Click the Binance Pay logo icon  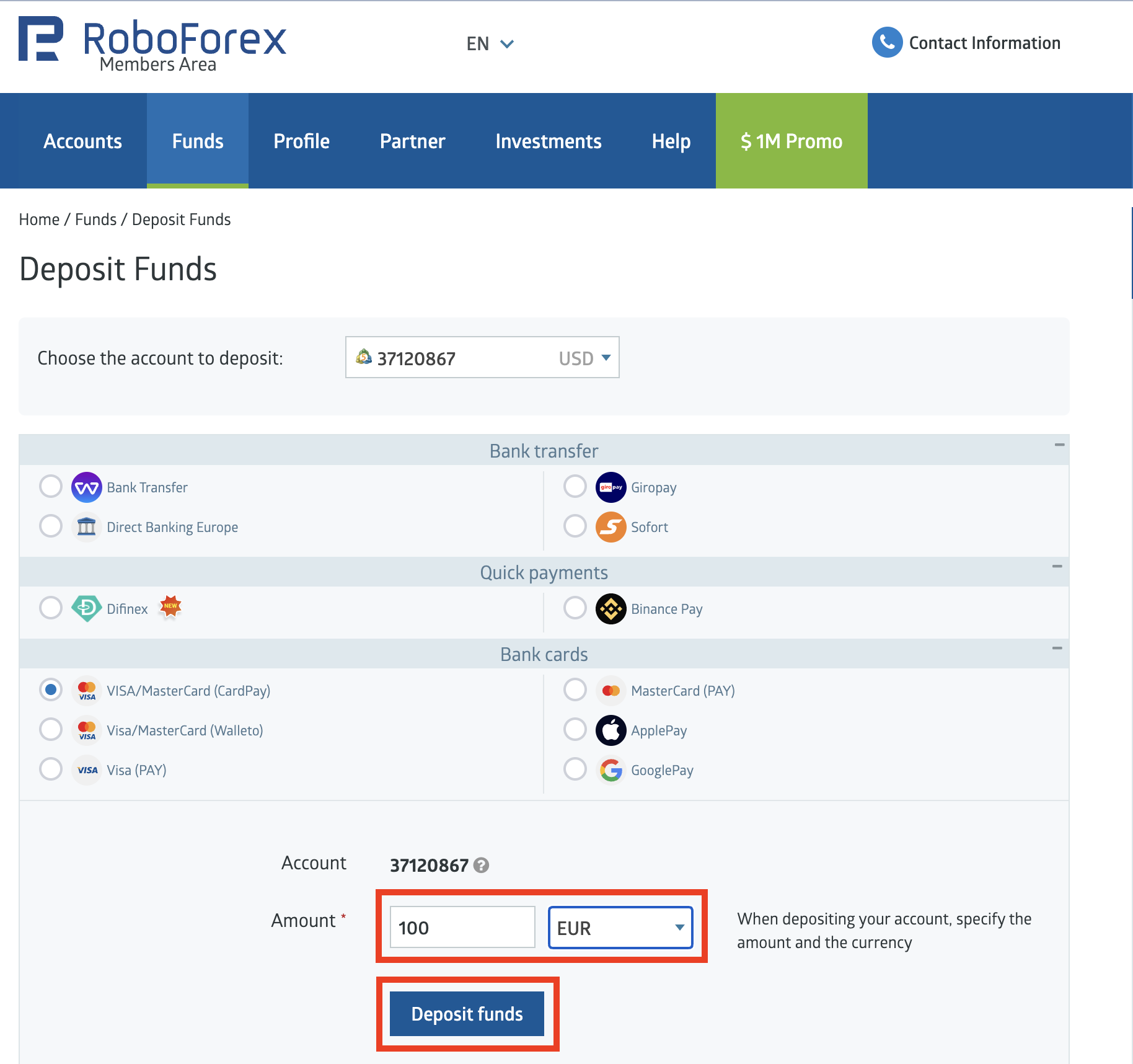(x=611, y=609)
